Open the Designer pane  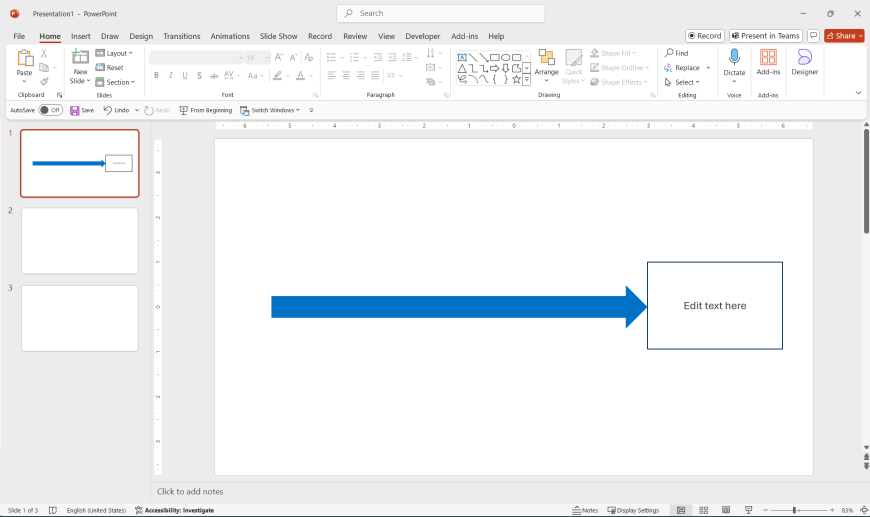[805, 62]
